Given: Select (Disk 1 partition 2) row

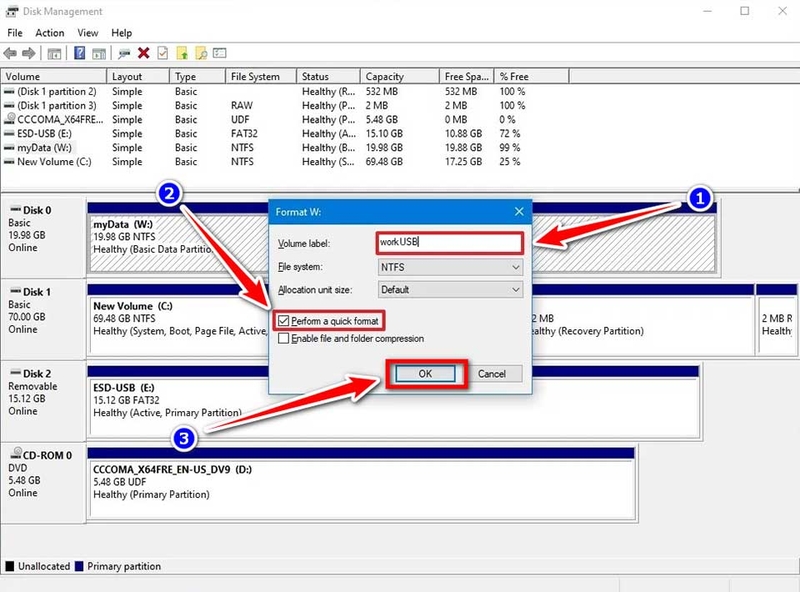Looking at the screenshot, I should coord(285,92).
